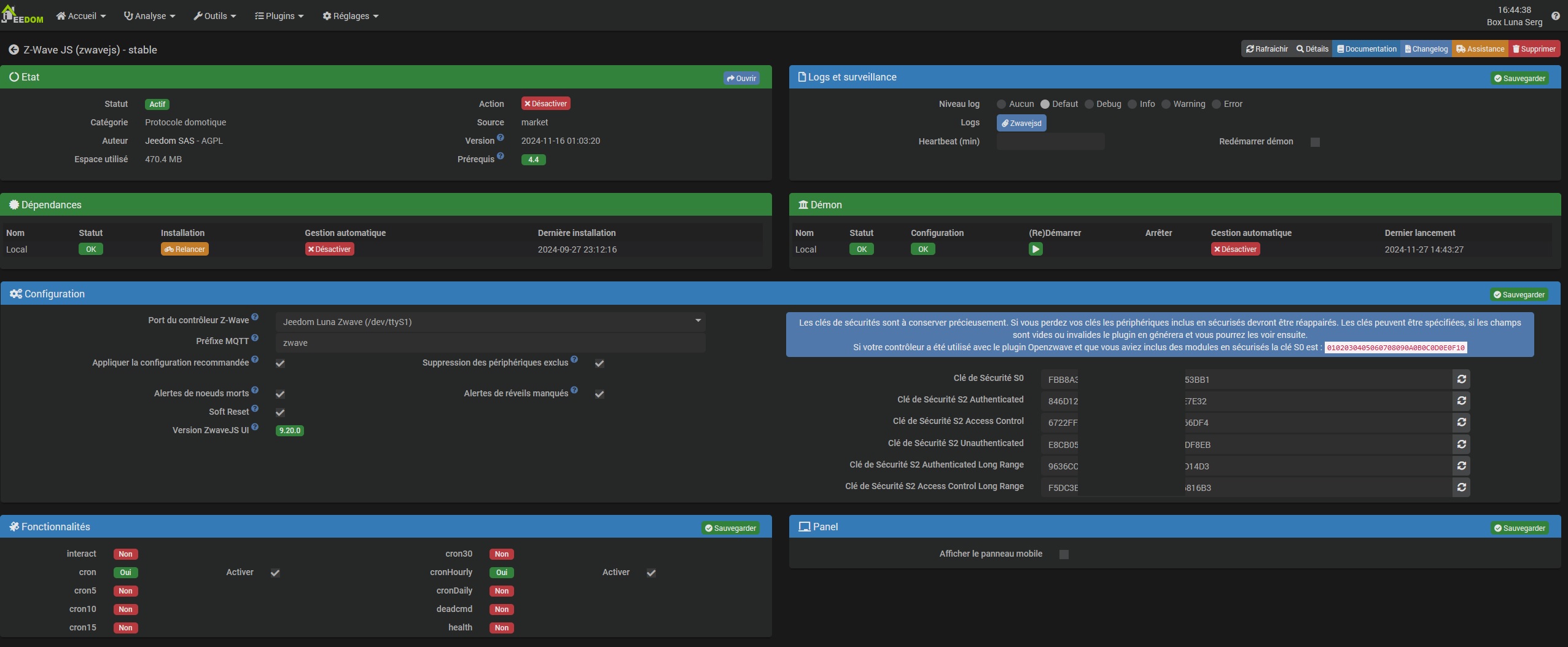The height and width of the screenshot is (647, 1568).
Task: Disable automatic management of Dépendances
Action: tap(330, 249)
